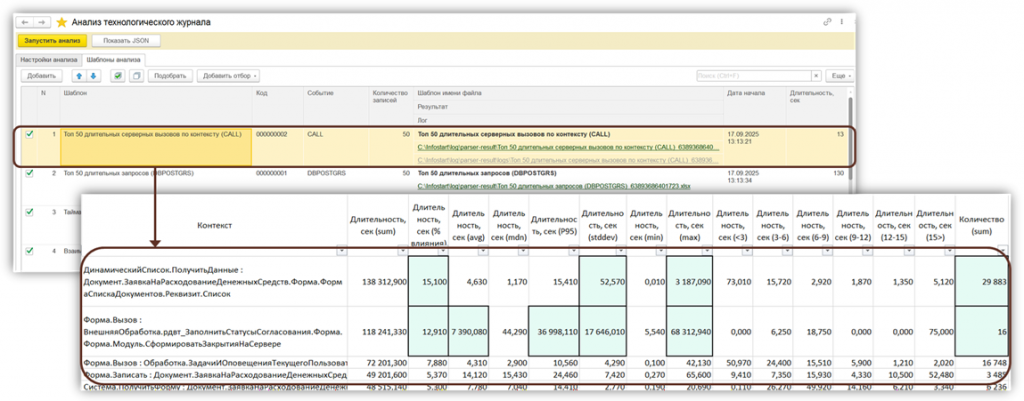
Task: Click the yellow favorites star icon
Action: click(x=62, y=21)
